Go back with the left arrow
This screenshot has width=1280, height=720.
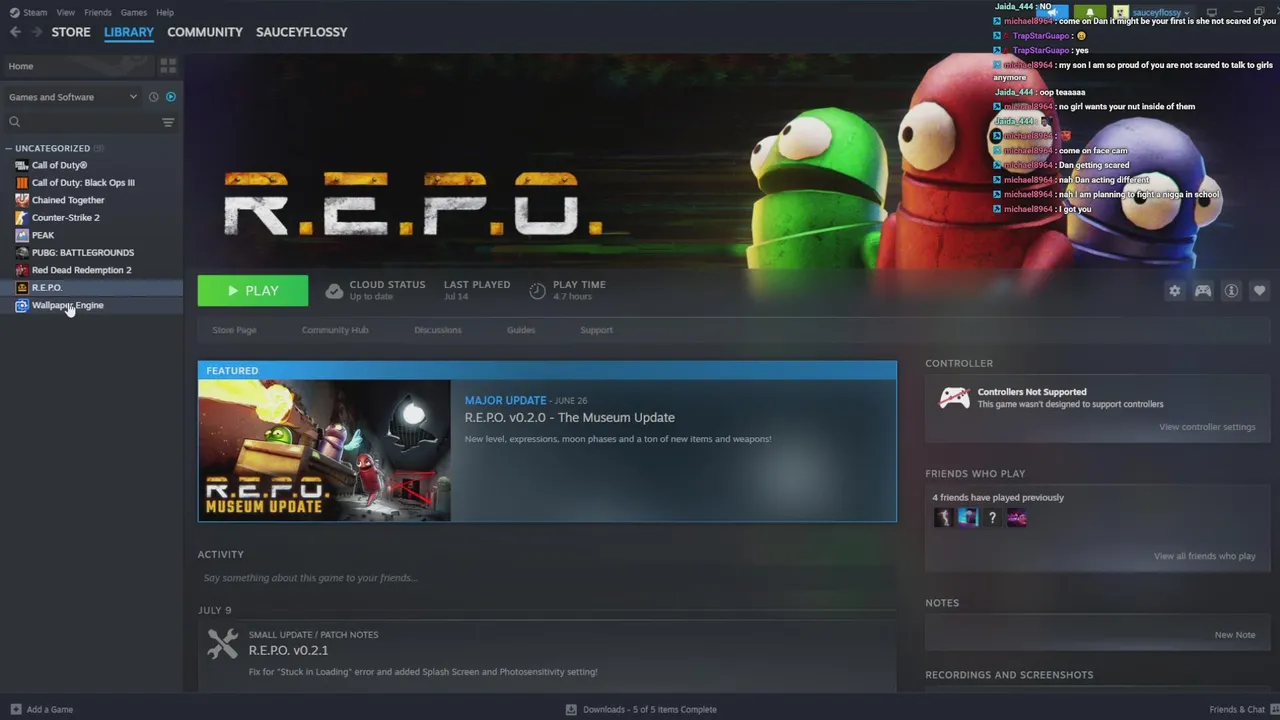15,32
